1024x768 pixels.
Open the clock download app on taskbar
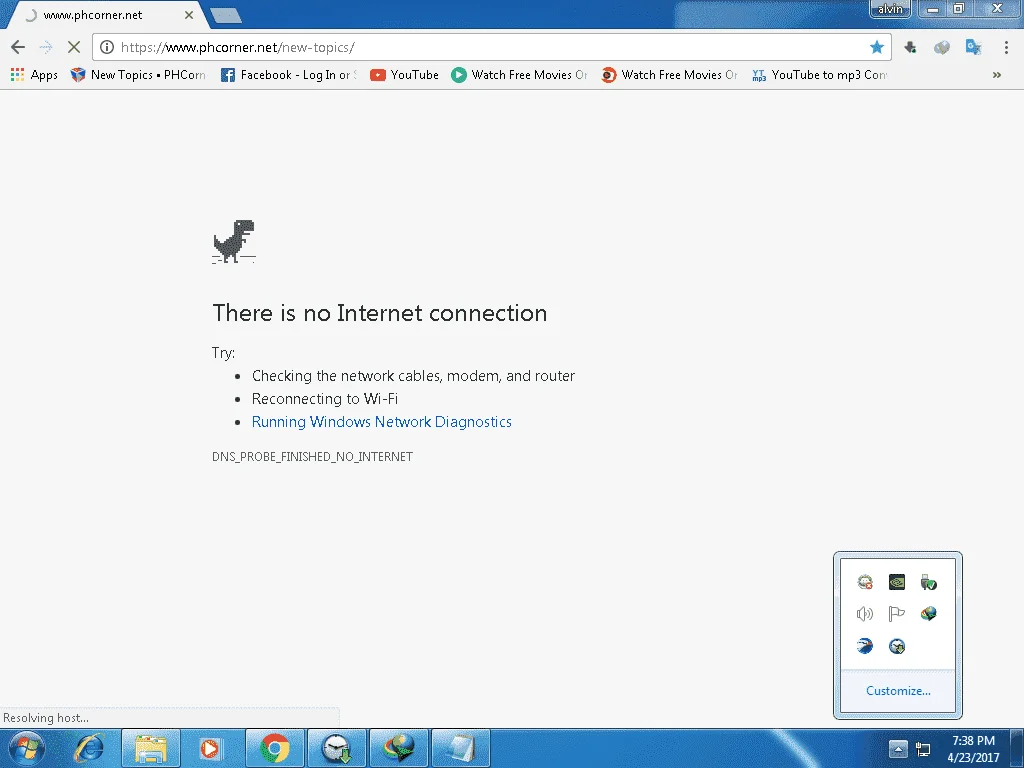[x=337, y=748]
